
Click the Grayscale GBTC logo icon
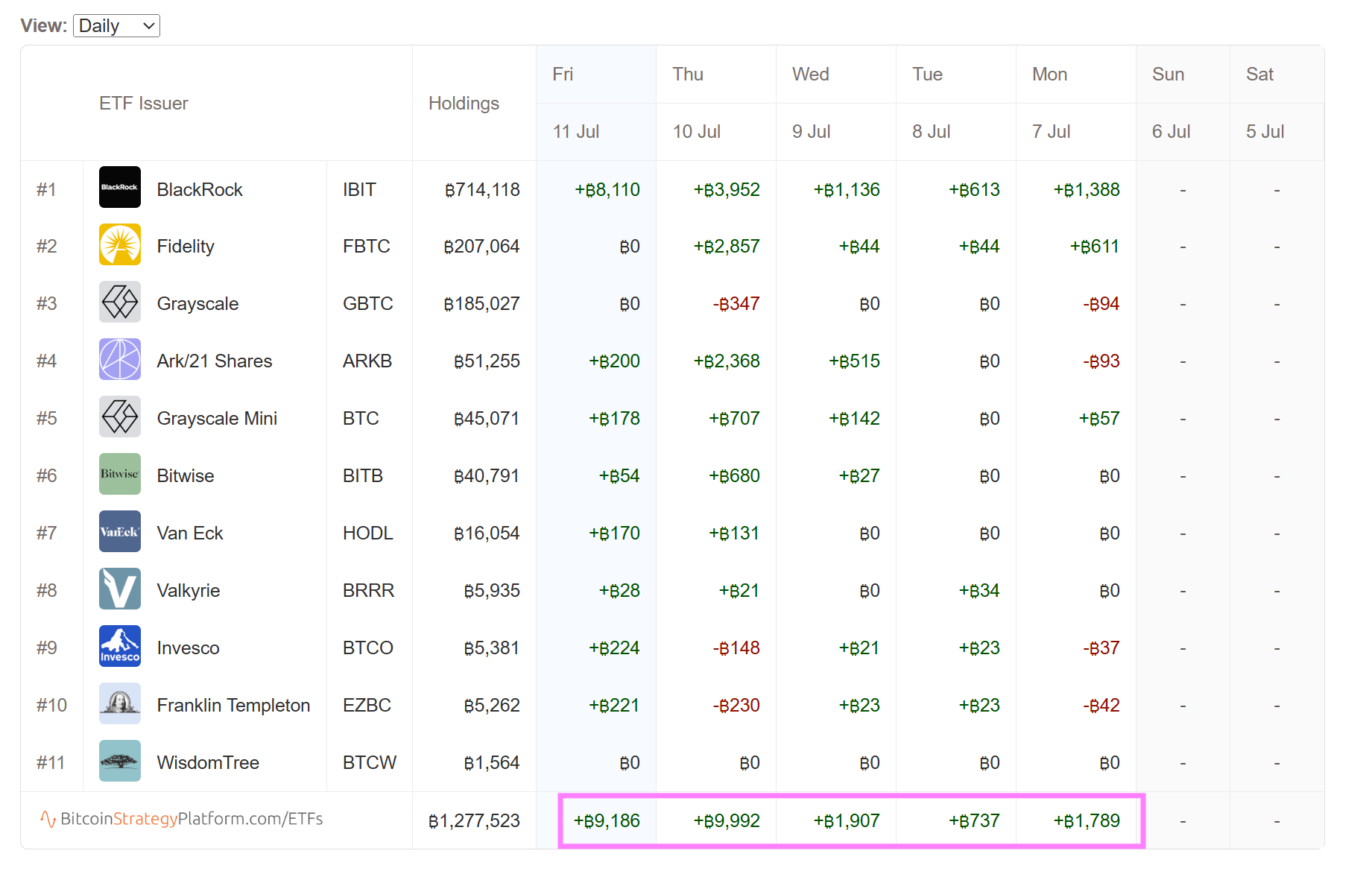(x=119, y=302)
